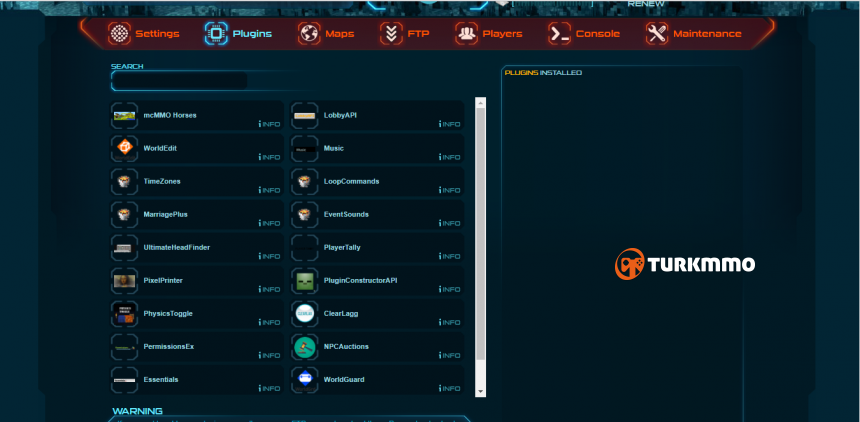Select the WorldGuard plugin name
Screen dimensions: 860x422
344,379
